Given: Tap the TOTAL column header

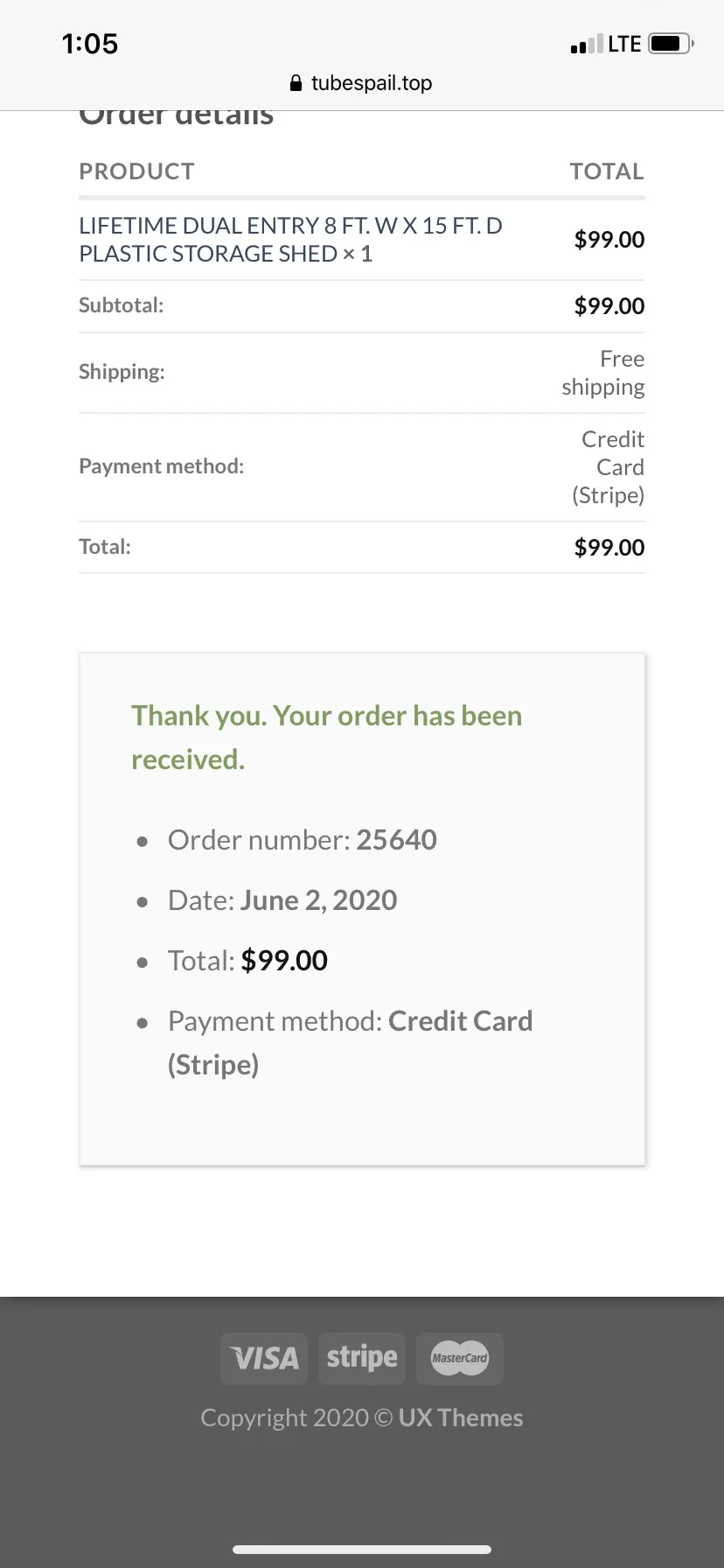Looking at the screenshot, I should [607, 171].
